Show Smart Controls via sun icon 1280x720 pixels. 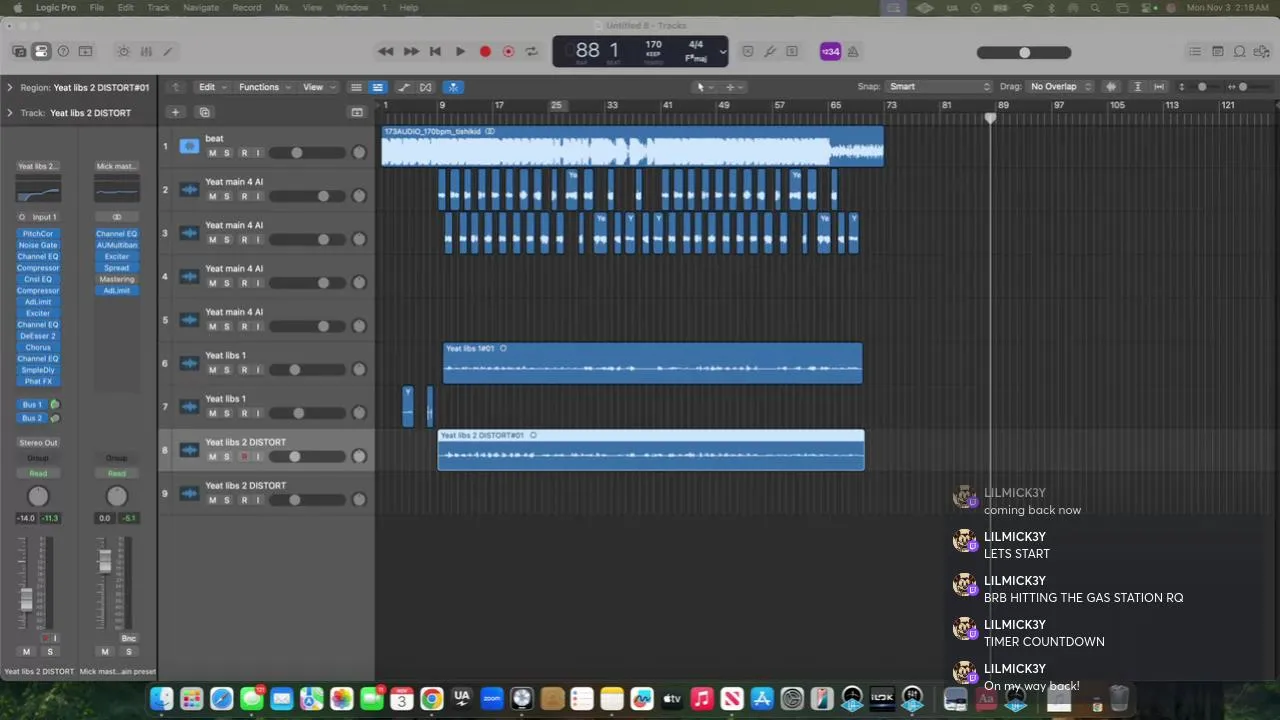pyautogui.click(x=123, y=51)
